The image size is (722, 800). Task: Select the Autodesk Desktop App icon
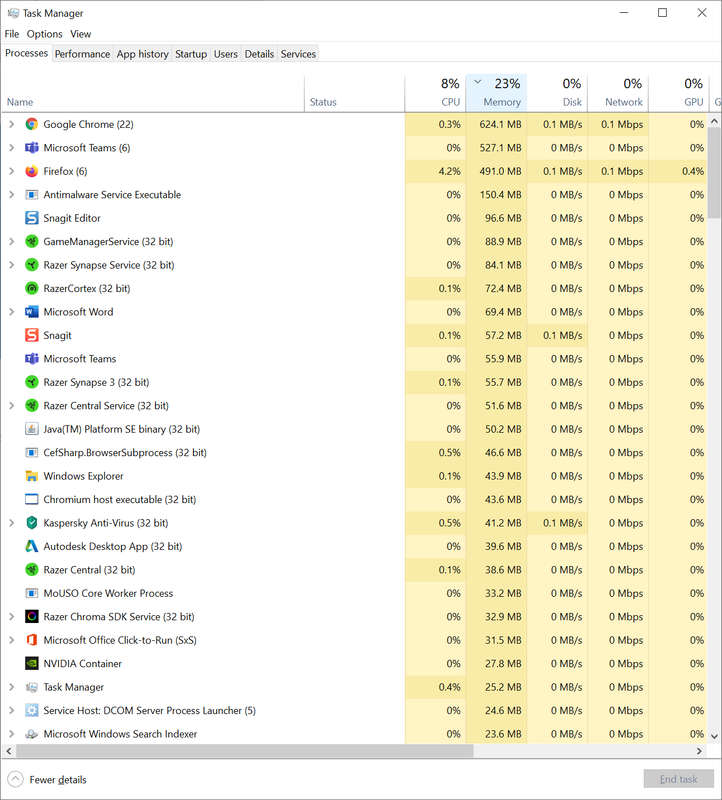[32, 546]
